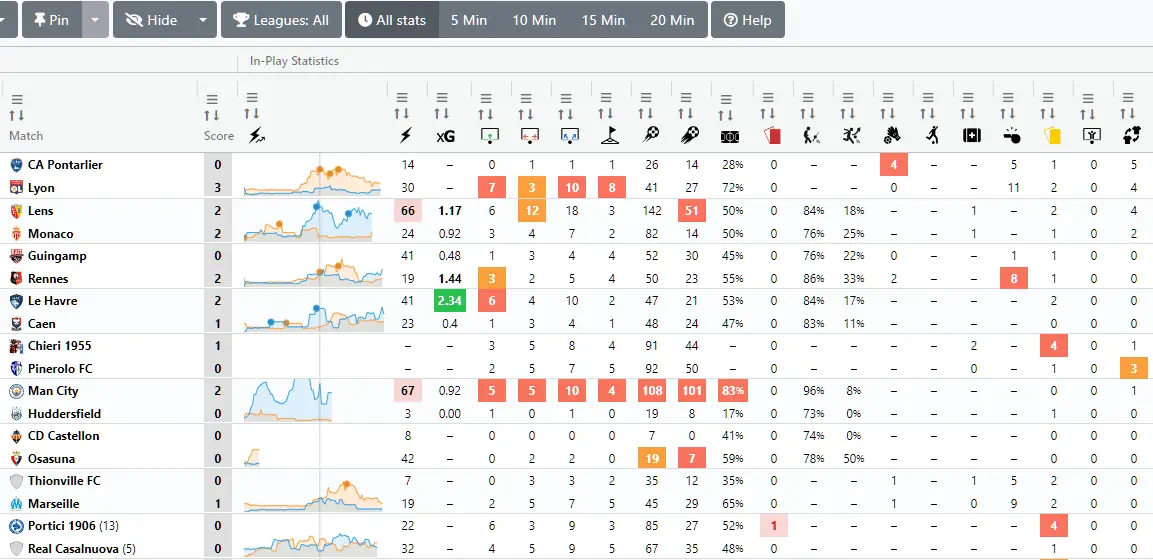
Task: Open the xG column hamburger menu
Action: pos(442,97)
